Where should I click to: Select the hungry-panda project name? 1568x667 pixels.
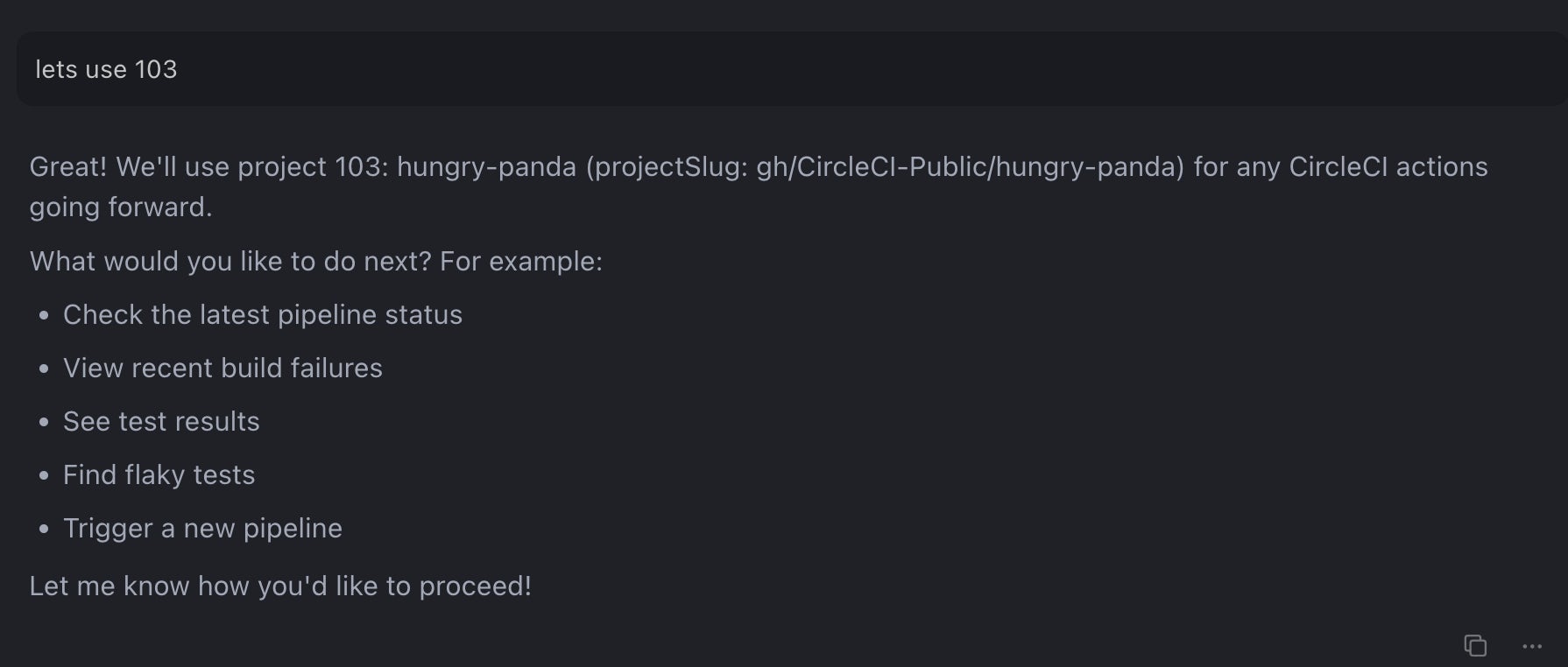click(x=487, y=166)
